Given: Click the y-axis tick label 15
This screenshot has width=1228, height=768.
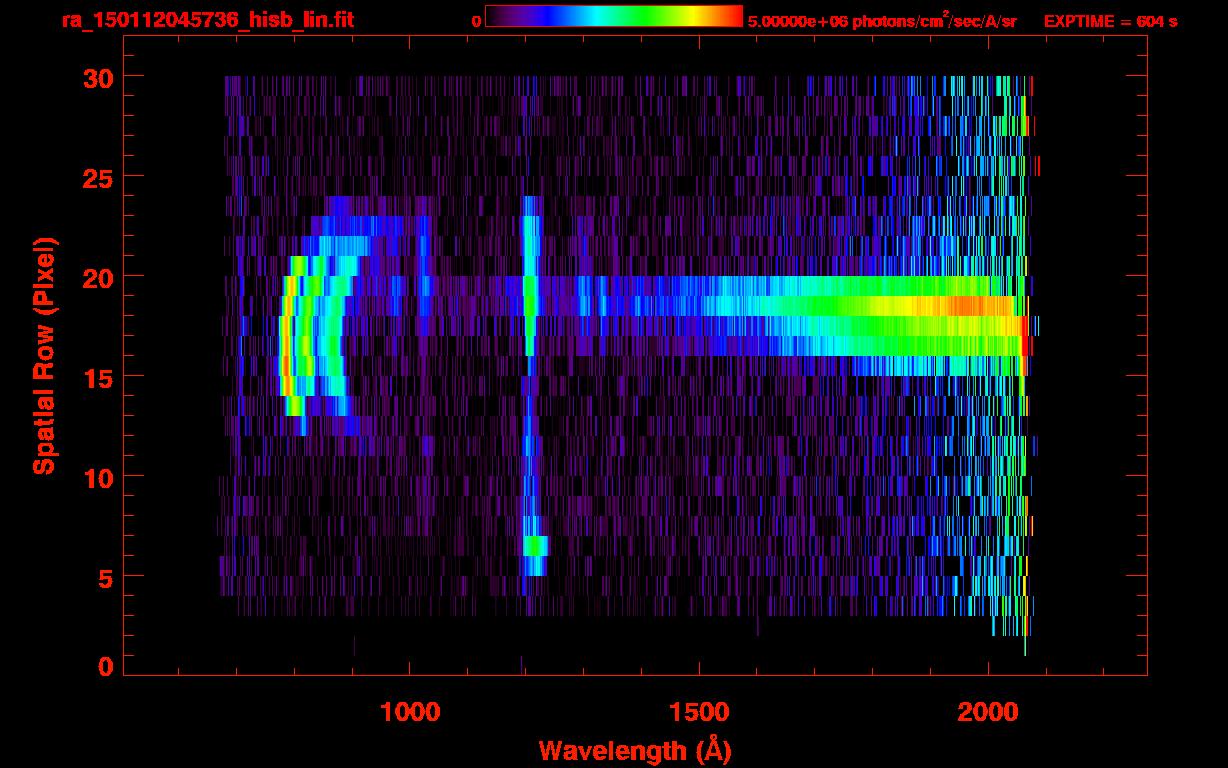Looking at the screenshot, I should (x=98, y=377).
